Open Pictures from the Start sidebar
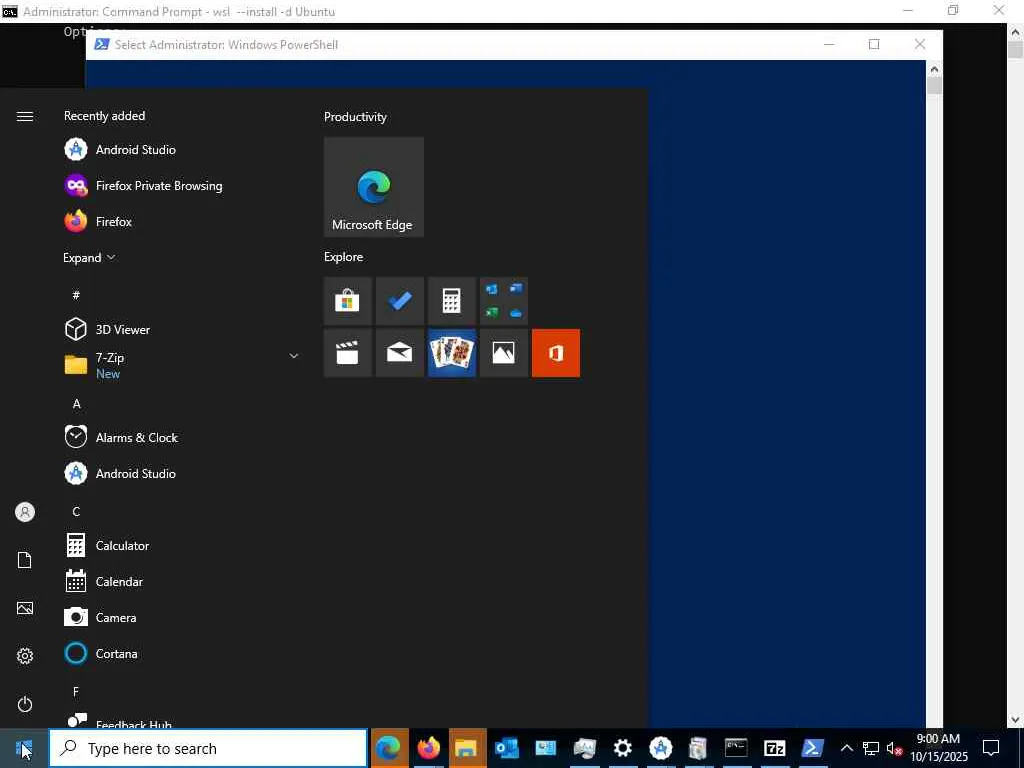The image size is (1024, 768). pyautogui.click(x=25, y=608)
